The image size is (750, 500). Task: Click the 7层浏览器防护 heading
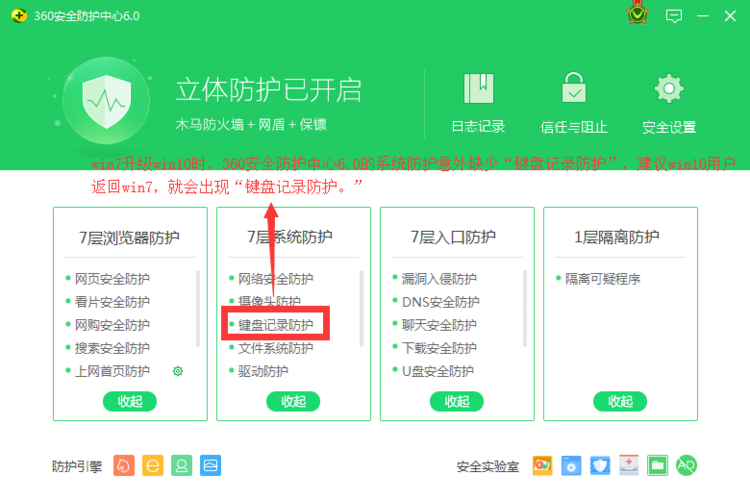point(129,237)
